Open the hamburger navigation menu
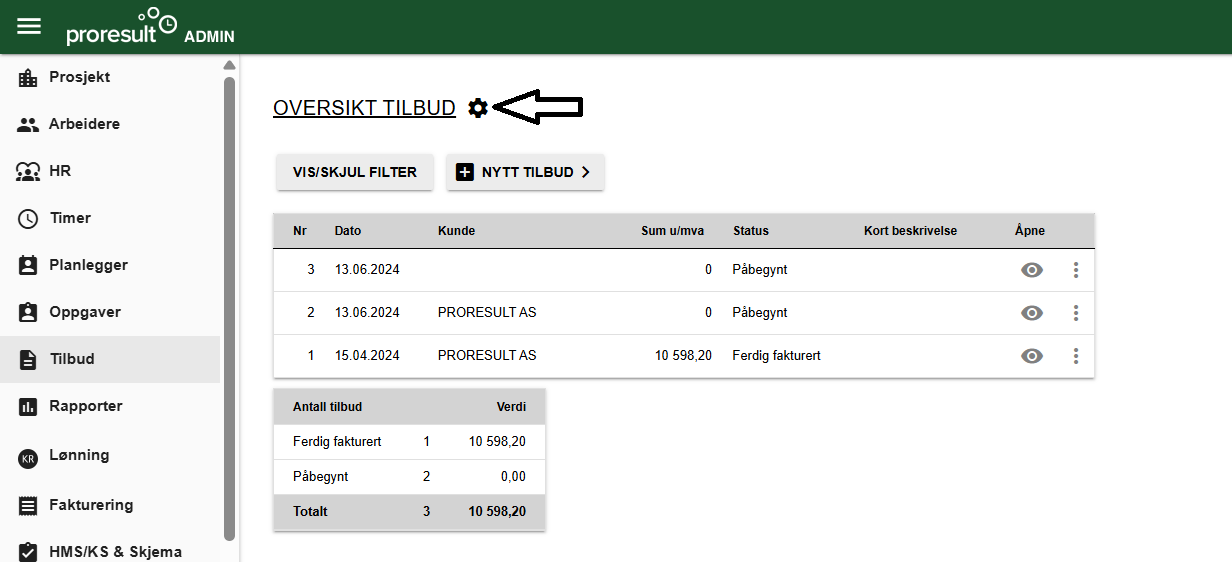This screenshot has width=1232, height=562. tap(29, 26)
